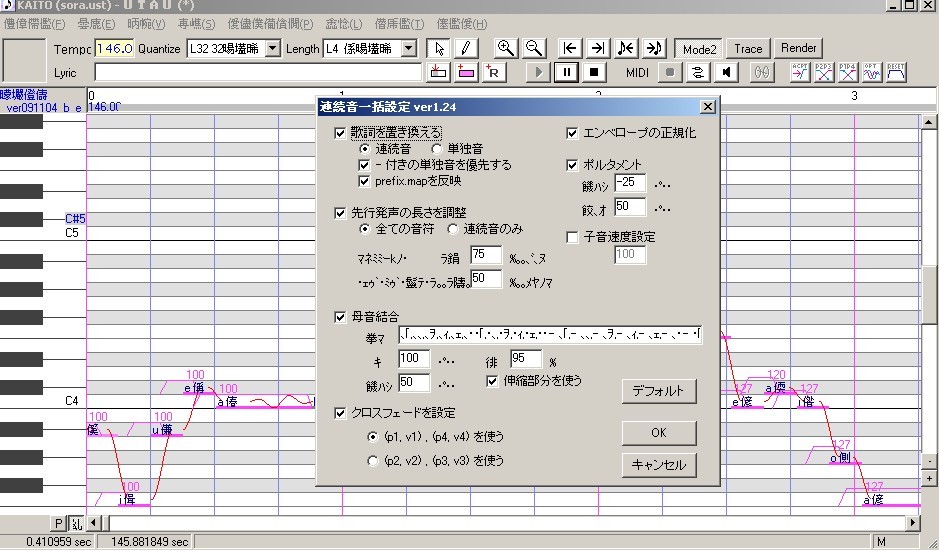Click the MIDI record circle button
The width and height of the screenshot is (939, 550).
click(670, 72)
